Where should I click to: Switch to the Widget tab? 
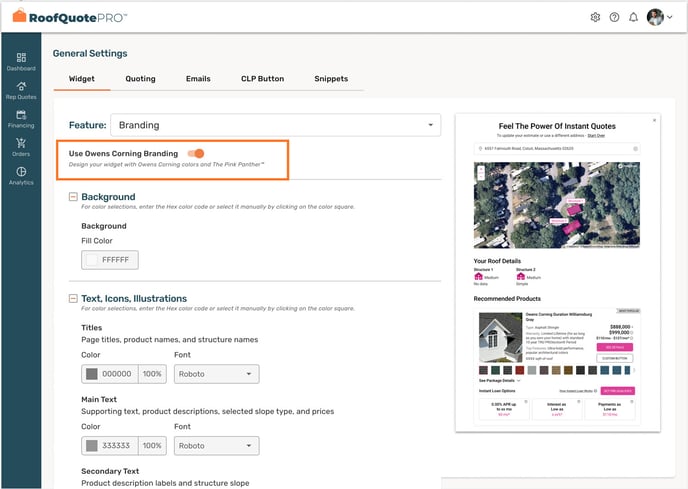click(x=82, y=79)
